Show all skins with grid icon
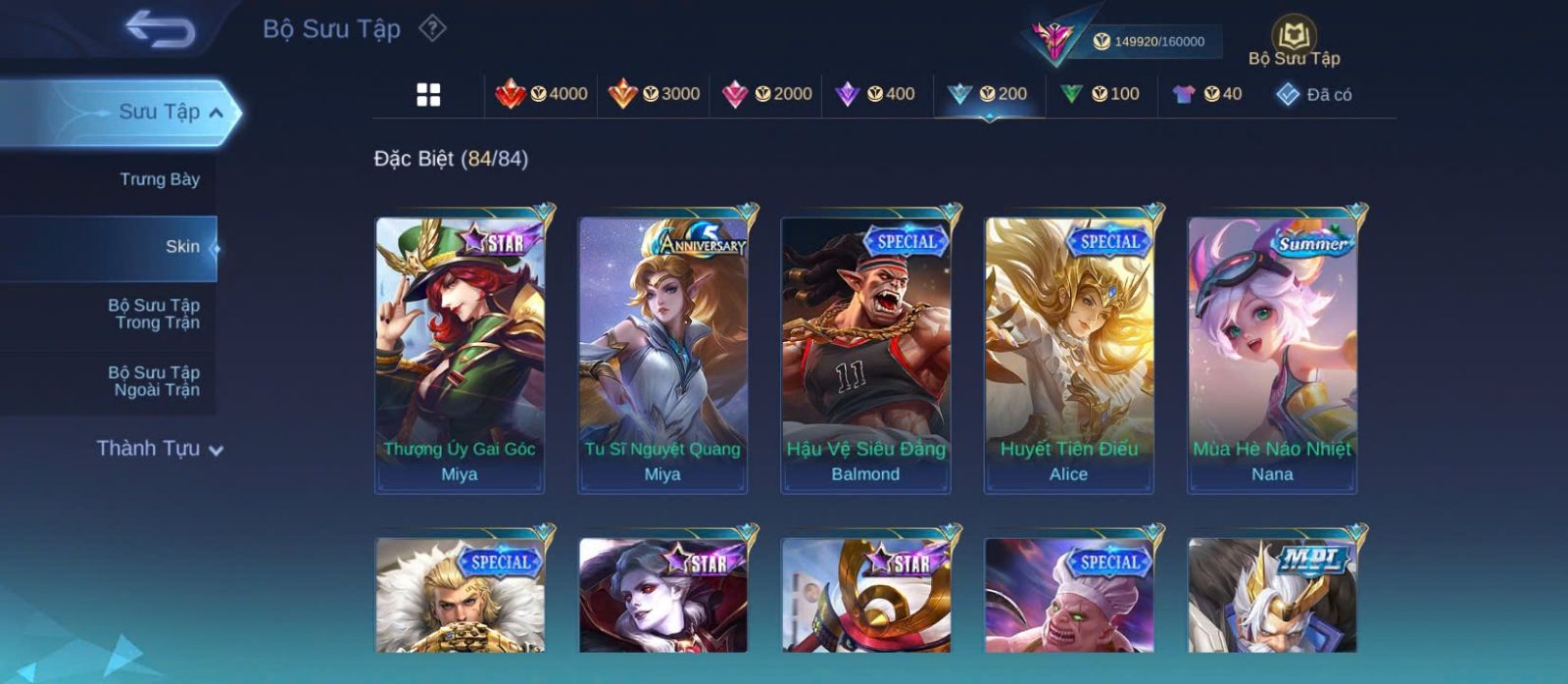Viewport: 1568px width, 684px height. [x=428, y=94]
